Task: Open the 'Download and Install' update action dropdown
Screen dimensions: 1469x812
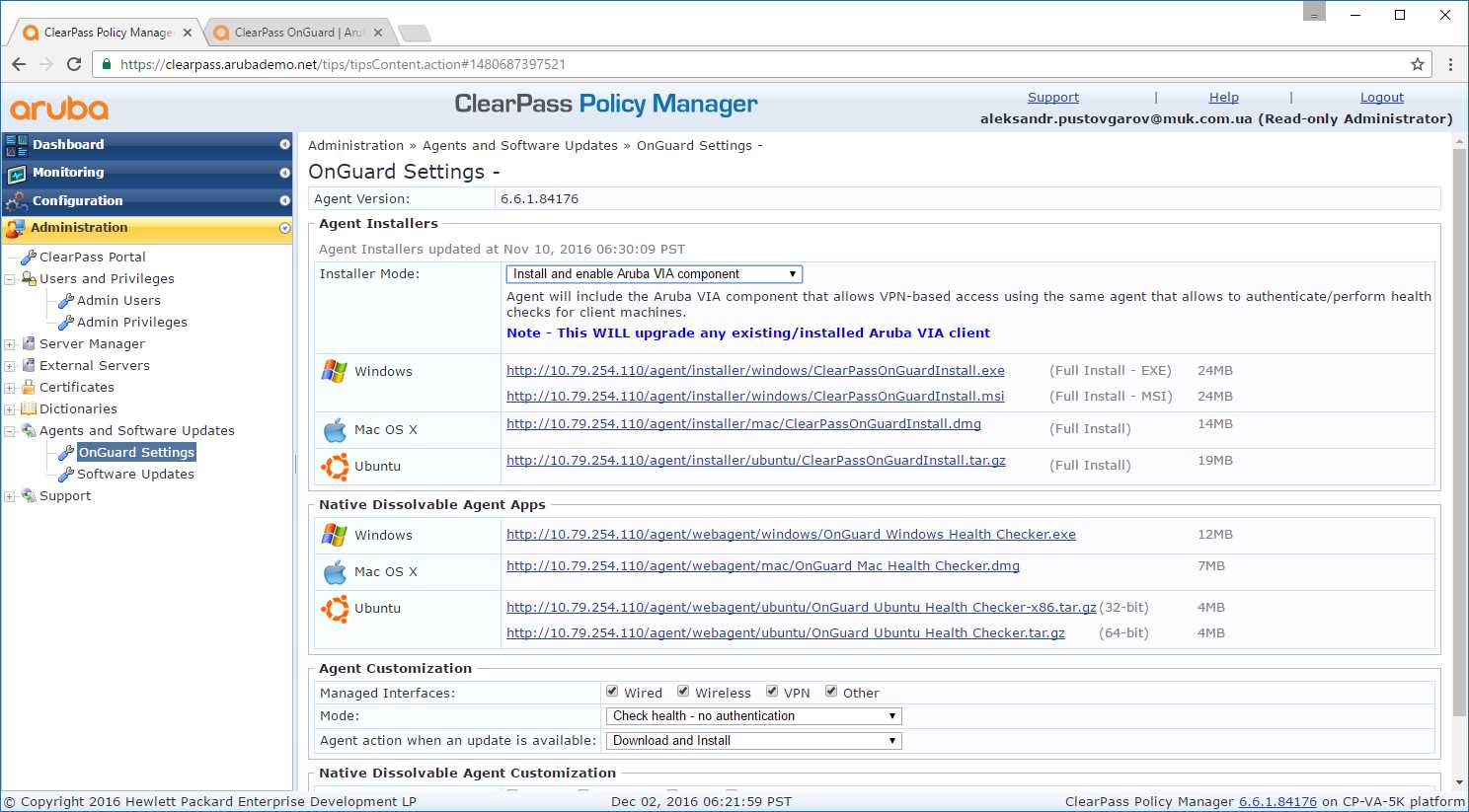Action: point(754,741)
